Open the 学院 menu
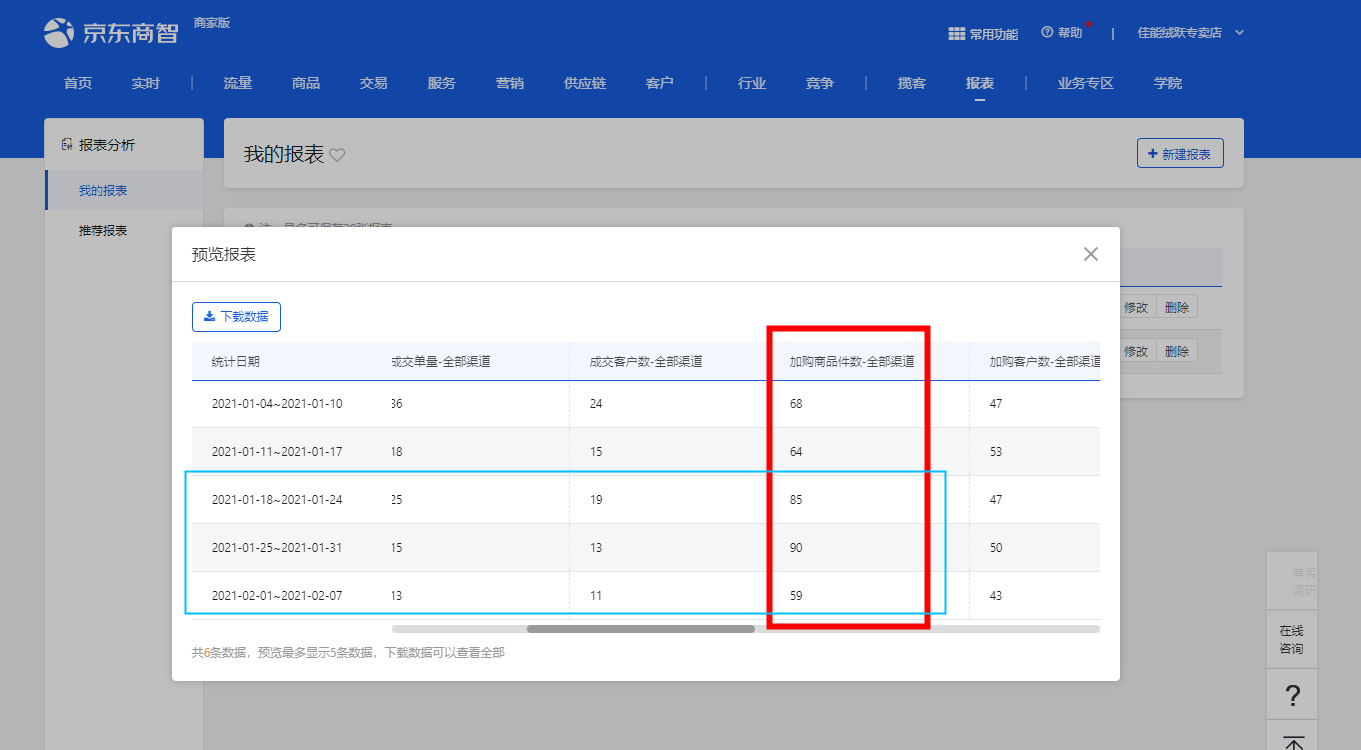Screen dimensions: 1361x750 click(1168, 83)
